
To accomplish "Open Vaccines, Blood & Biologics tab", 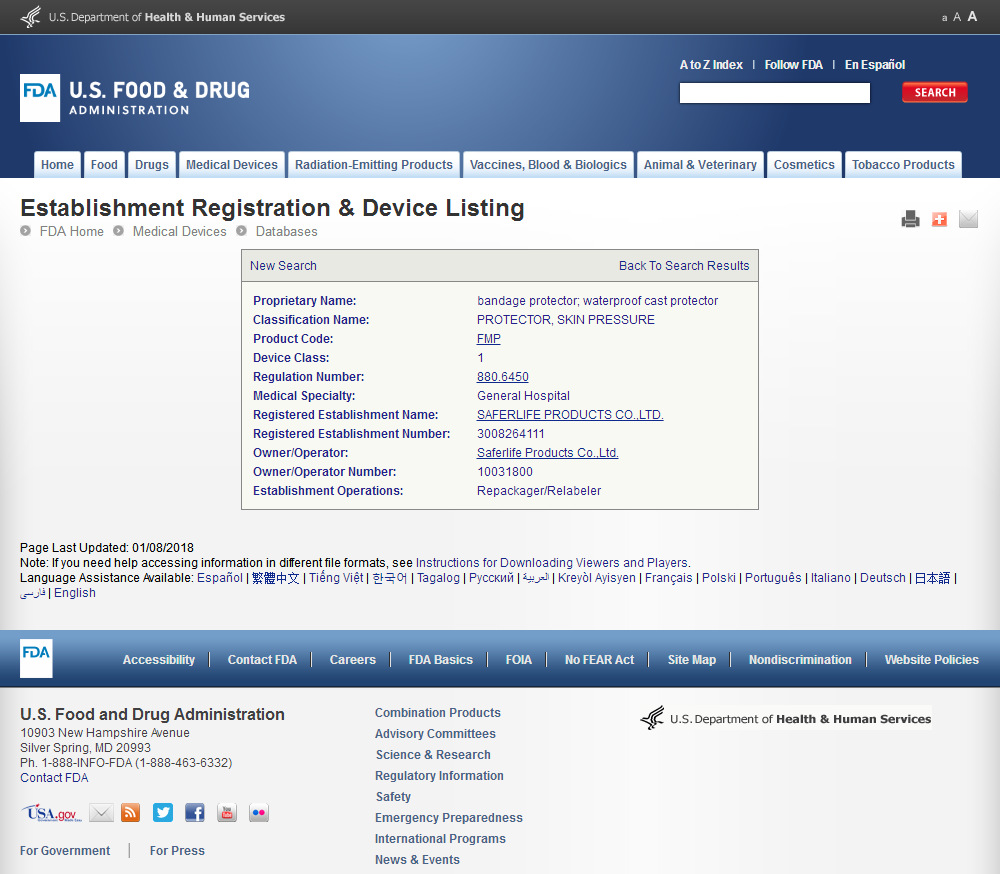I will [x=548, y=165].
